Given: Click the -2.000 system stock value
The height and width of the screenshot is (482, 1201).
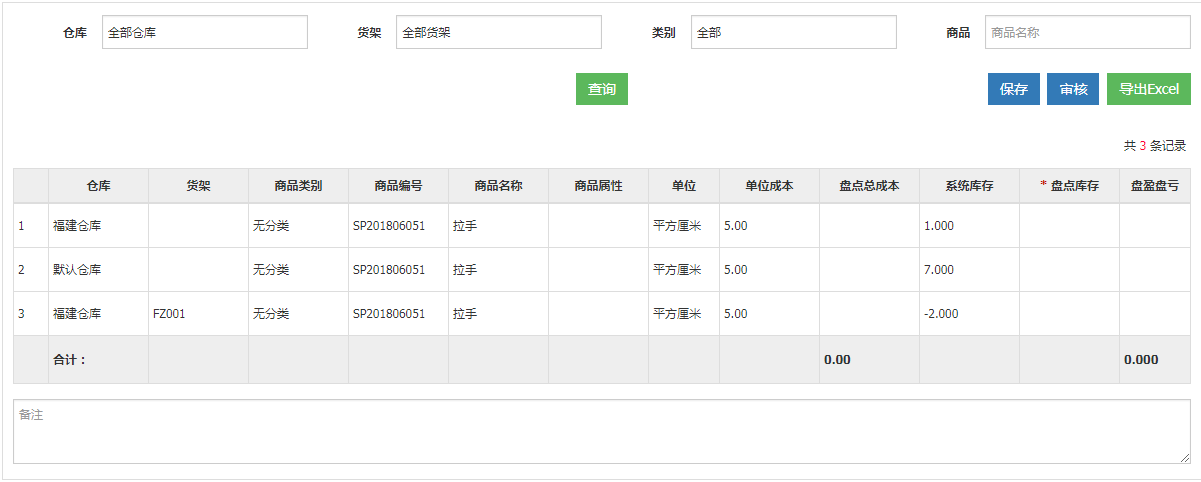Looking at the screenshot, I should click(x=941, y=314).
